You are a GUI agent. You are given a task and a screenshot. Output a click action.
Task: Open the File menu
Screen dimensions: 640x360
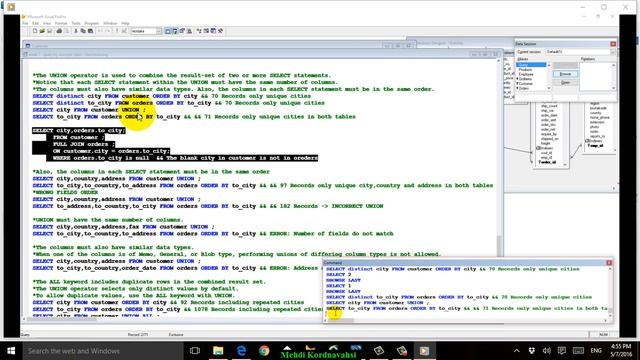(x=25, y=23)
